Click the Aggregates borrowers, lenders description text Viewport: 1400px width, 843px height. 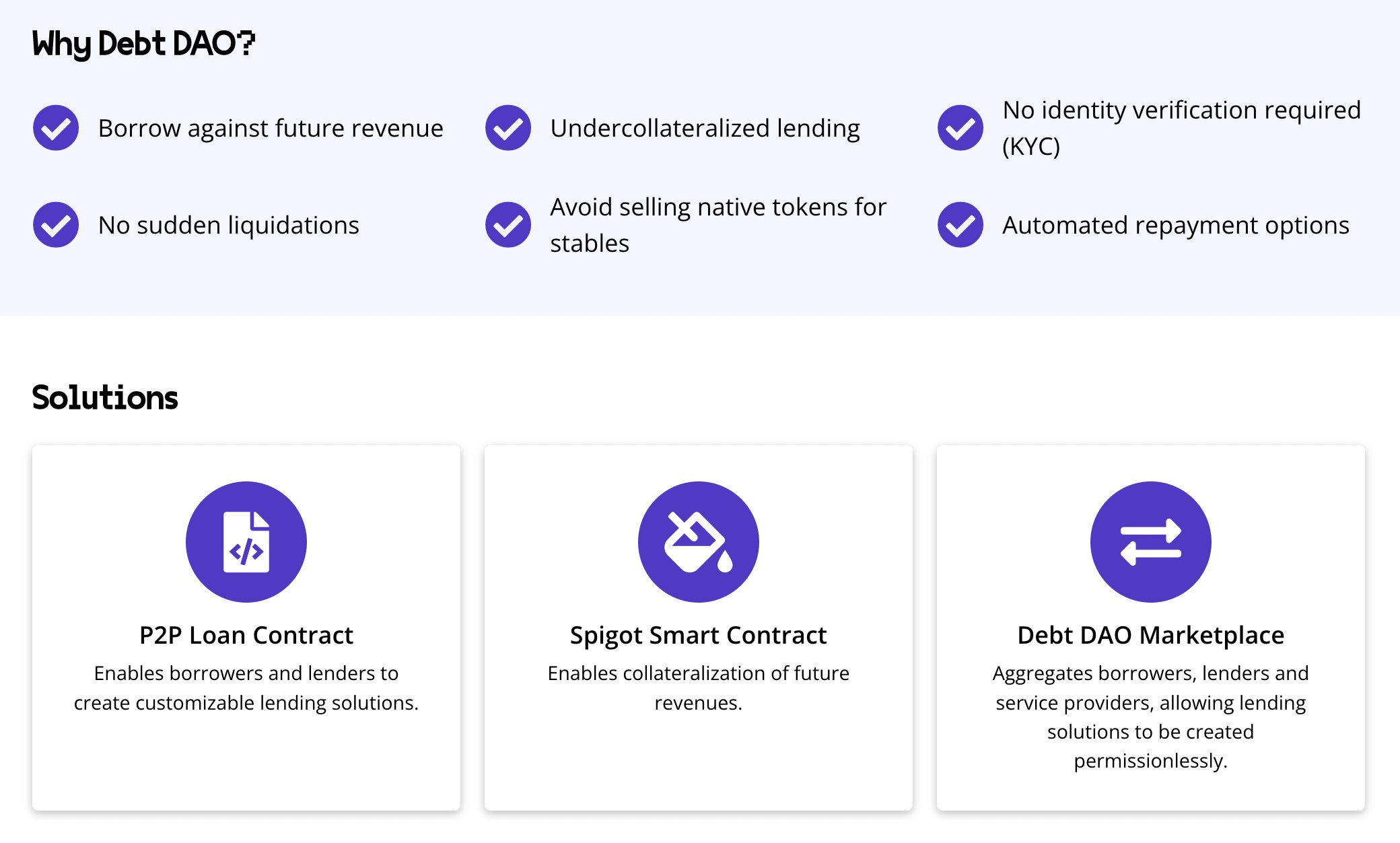[1150, 716]
